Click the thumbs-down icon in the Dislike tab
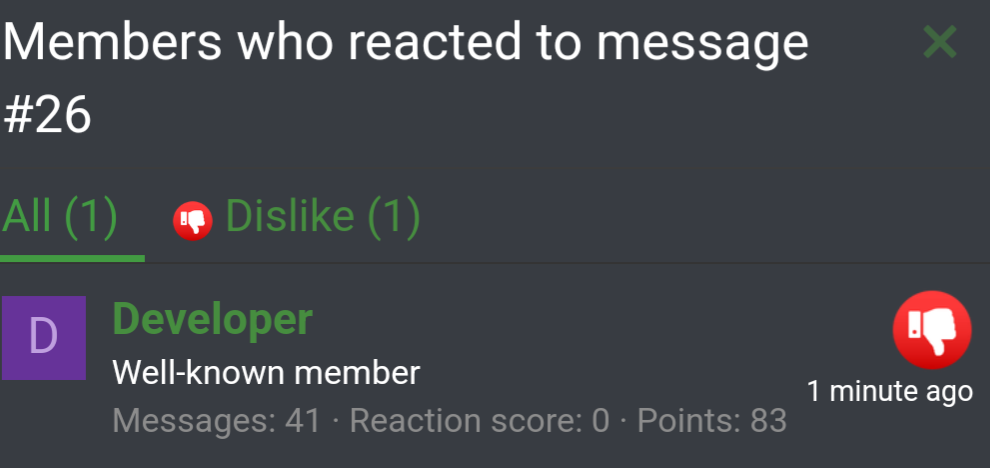This screenshot has width=990, height=468. click(193, 221)
